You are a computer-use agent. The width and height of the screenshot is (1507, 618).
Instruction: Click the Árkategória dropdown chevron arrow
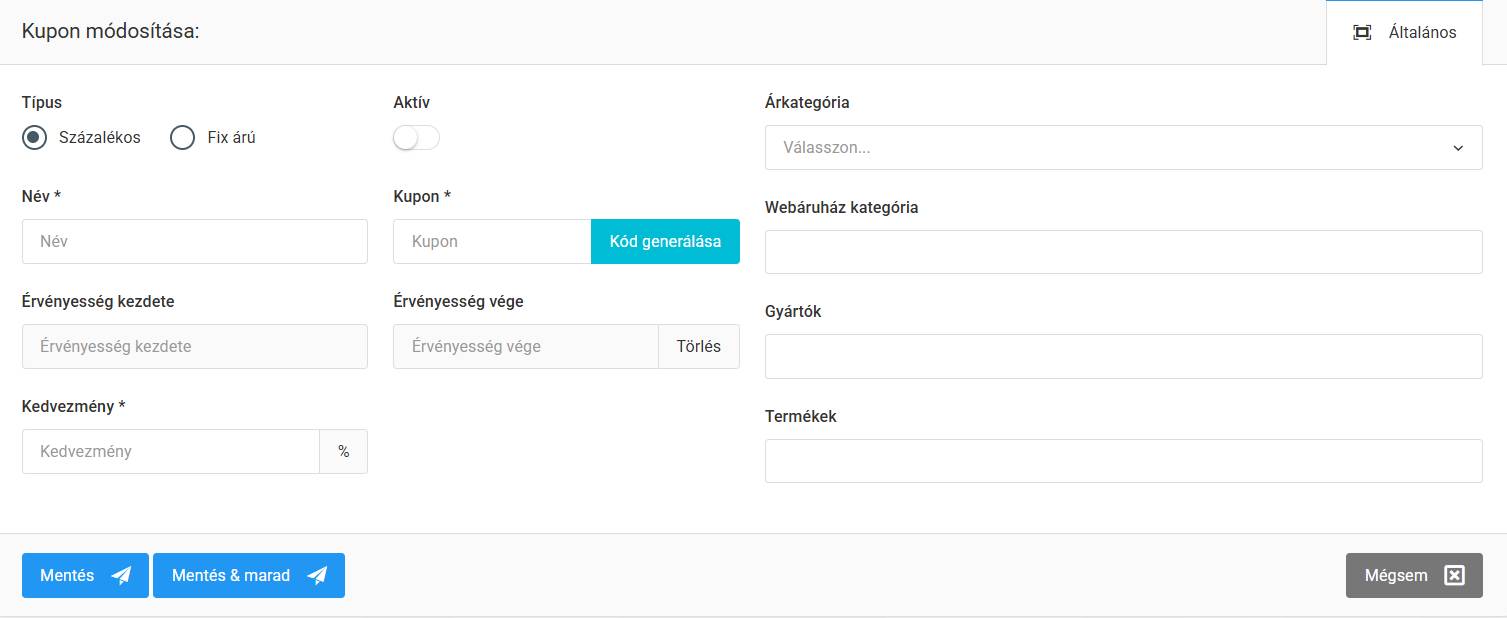coord(1457,148)
